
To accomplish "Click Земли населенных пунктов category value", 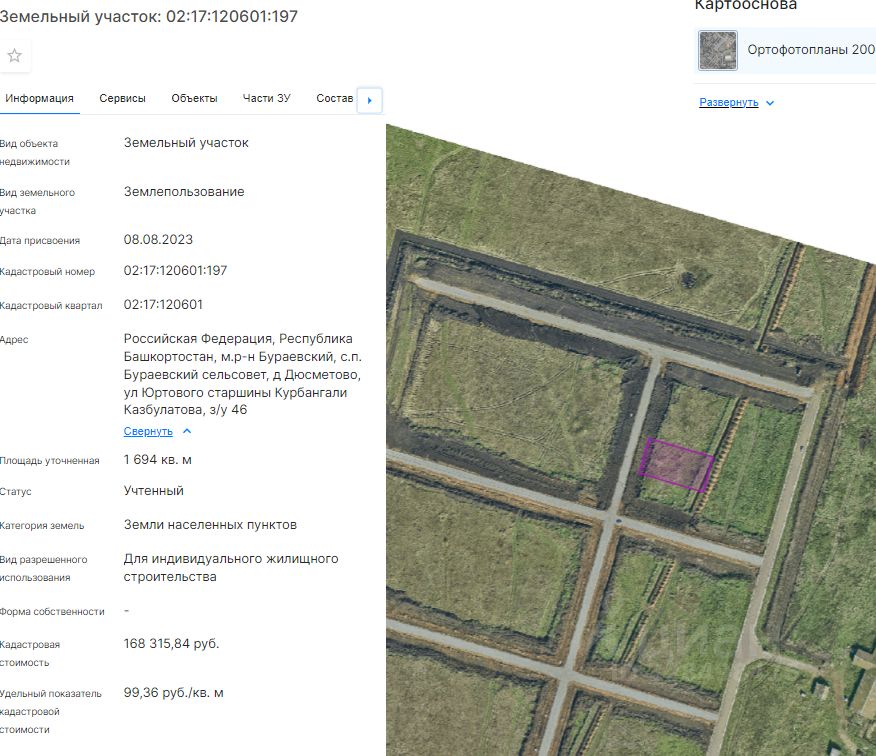I will 210,525.
